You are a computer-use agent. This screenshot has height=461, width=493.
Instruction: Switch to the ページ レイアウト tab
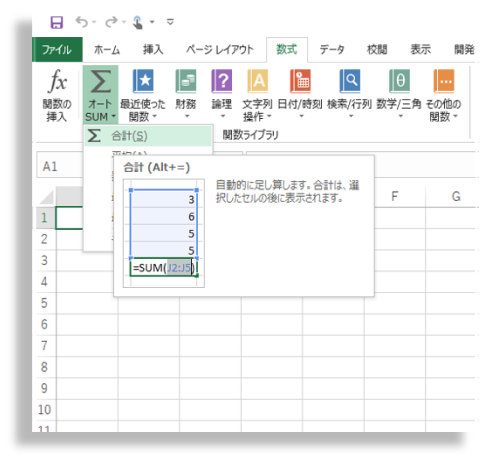click(x=220, y=50)
